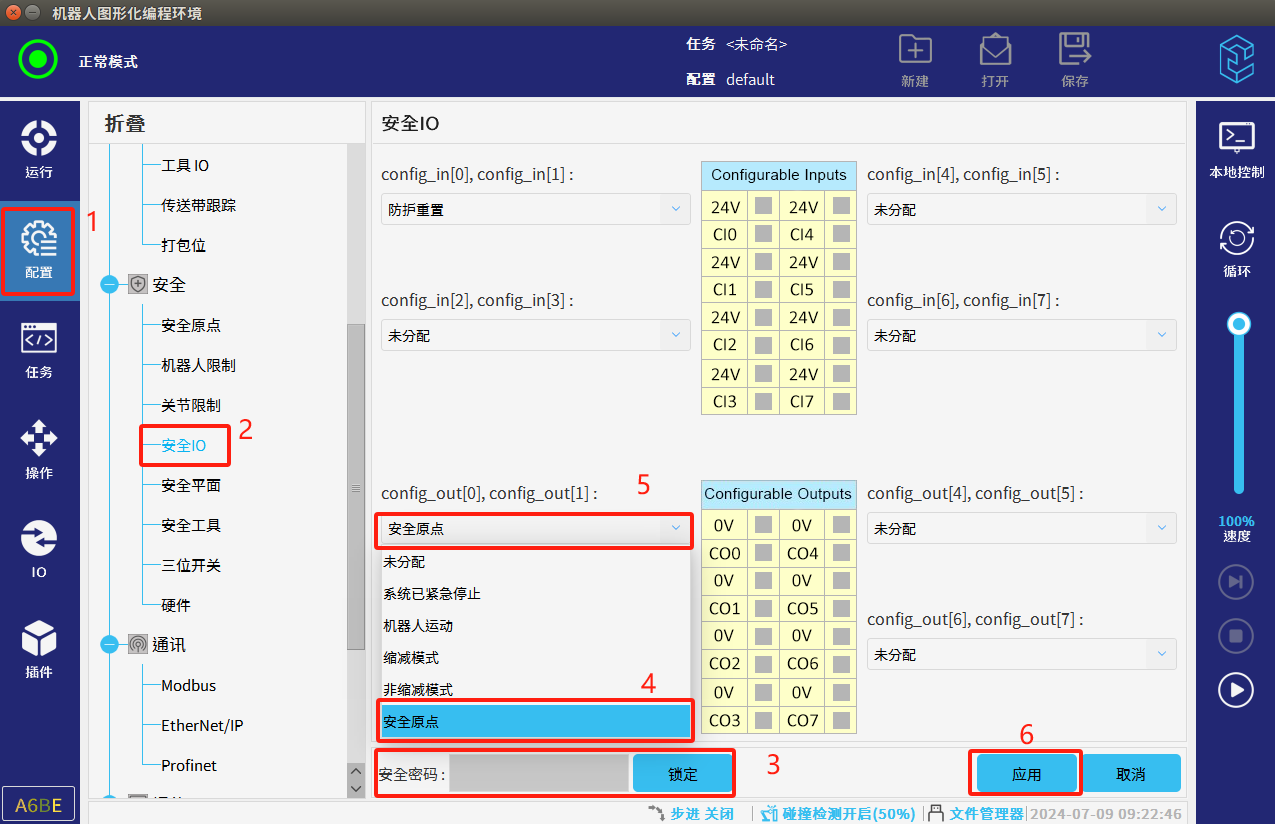This screenshot has height=824, width=1275.
Task: Click the speed slider handle
Action: point(1239,324)
